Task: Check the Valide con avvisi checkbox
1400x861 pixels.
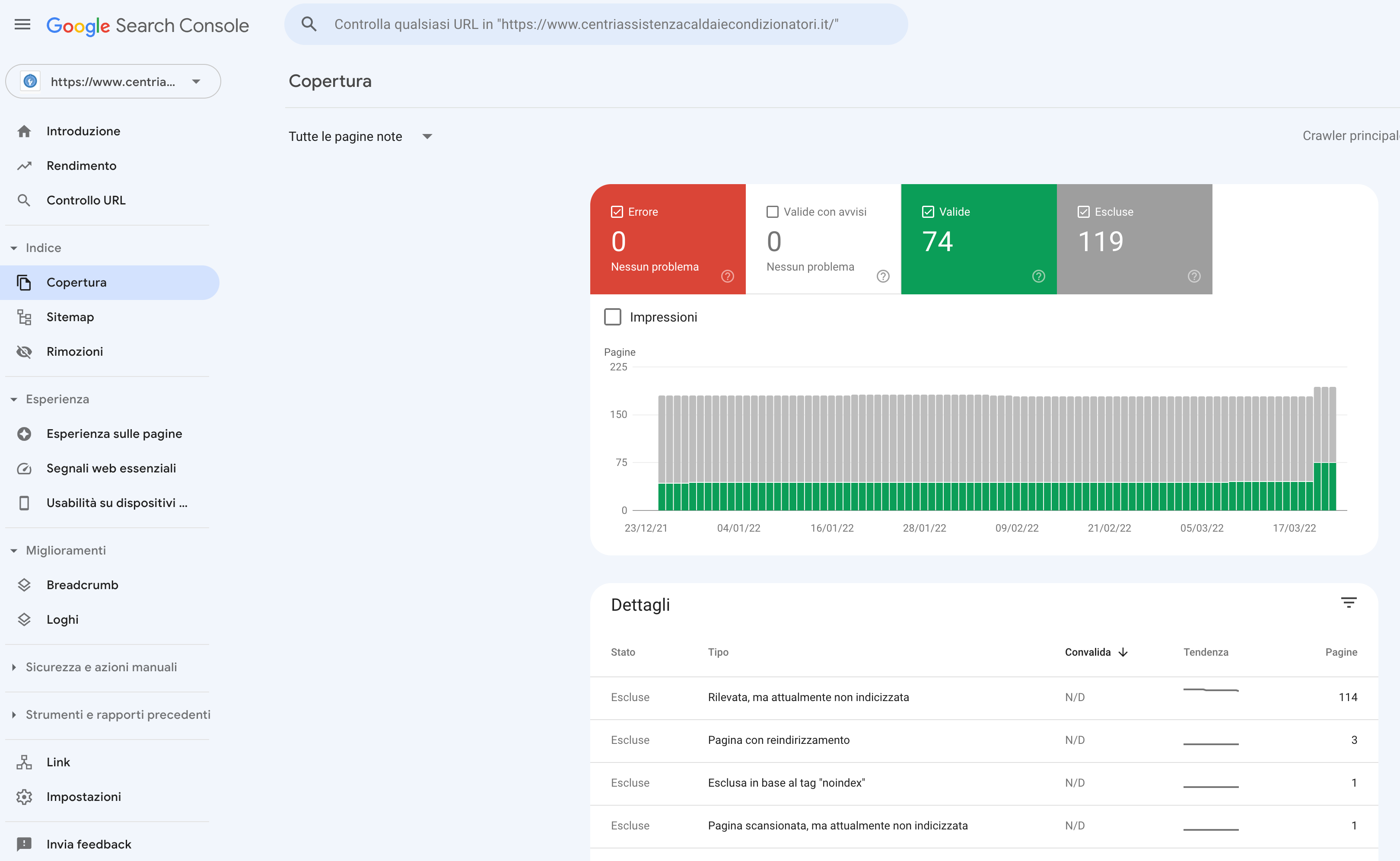Action: coord(772,212)
